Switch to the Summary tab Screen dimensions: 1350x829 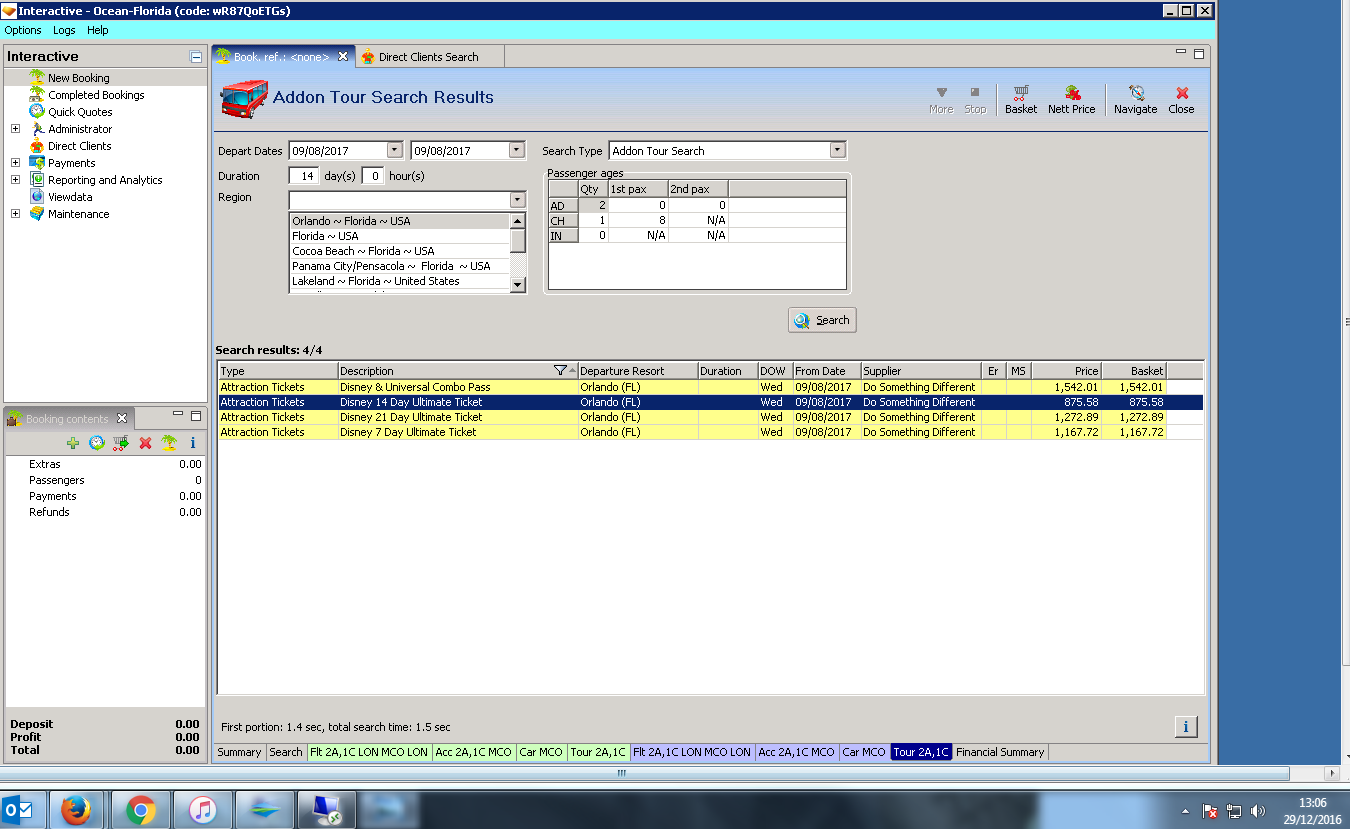point(239,752)
